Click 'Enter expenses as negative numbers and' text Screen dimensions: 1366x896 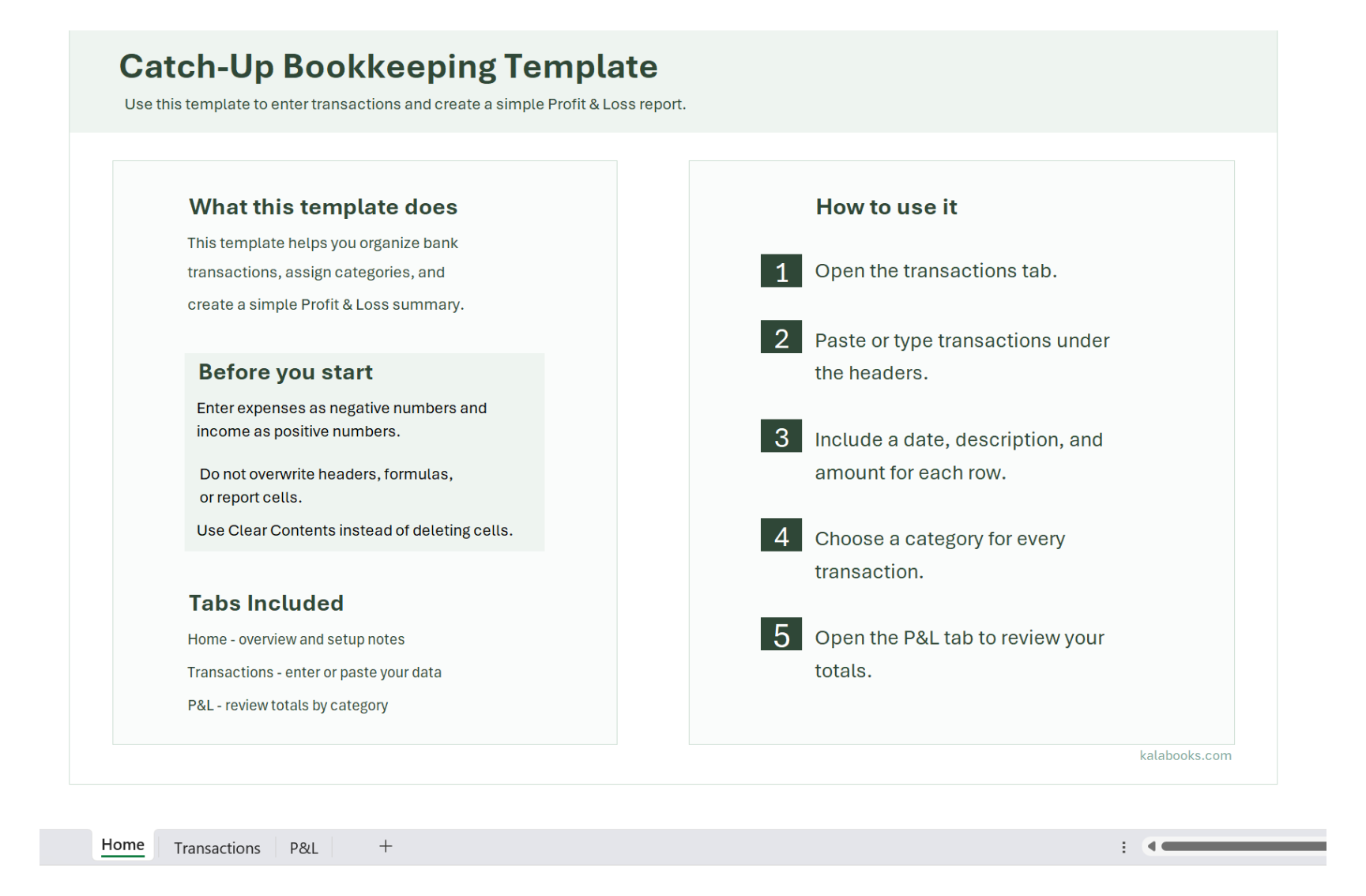(341, 408)
